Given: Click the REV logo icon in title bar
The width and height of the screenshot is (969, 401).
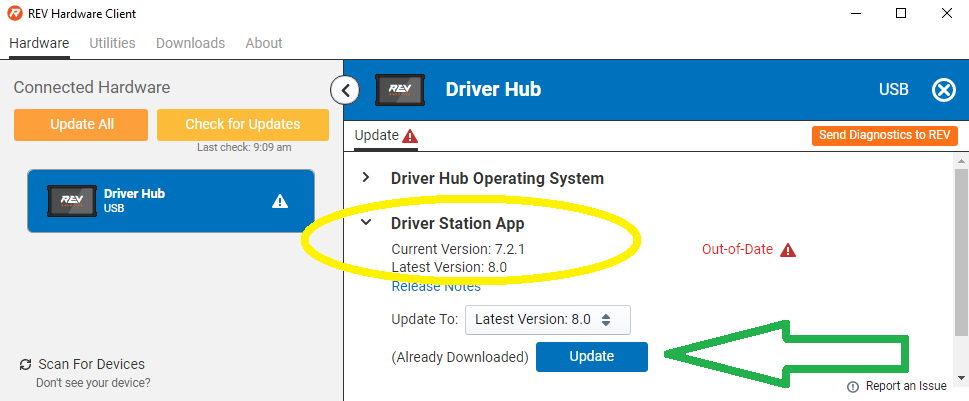Looking at the screenshot, I should click(16, 14).
